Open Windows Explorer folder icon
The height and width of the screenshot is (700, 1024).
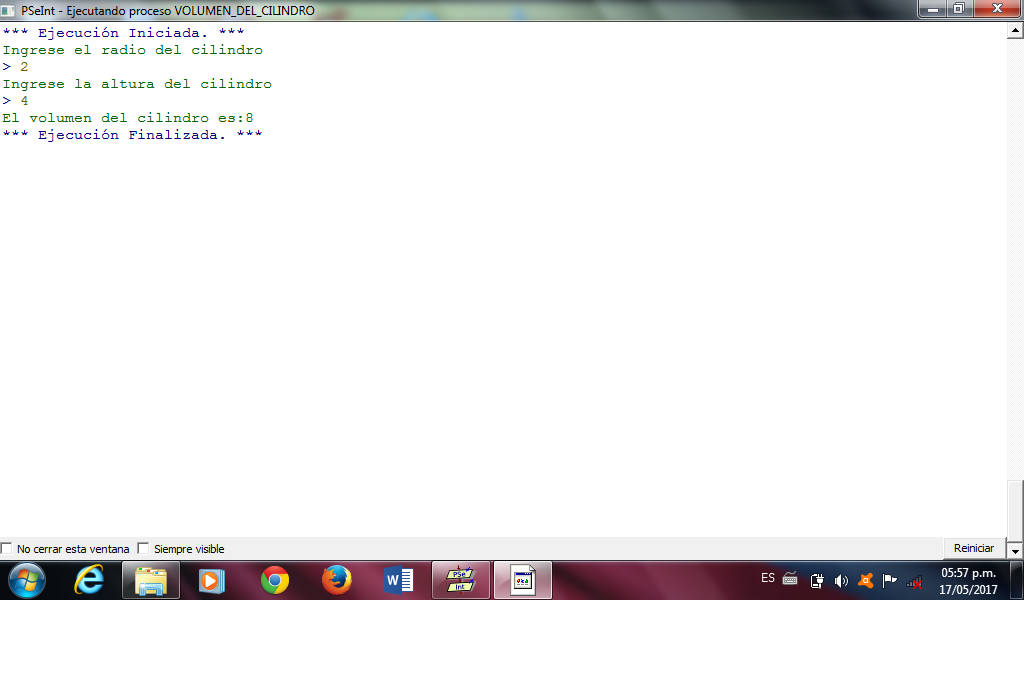tap(151, 580)
